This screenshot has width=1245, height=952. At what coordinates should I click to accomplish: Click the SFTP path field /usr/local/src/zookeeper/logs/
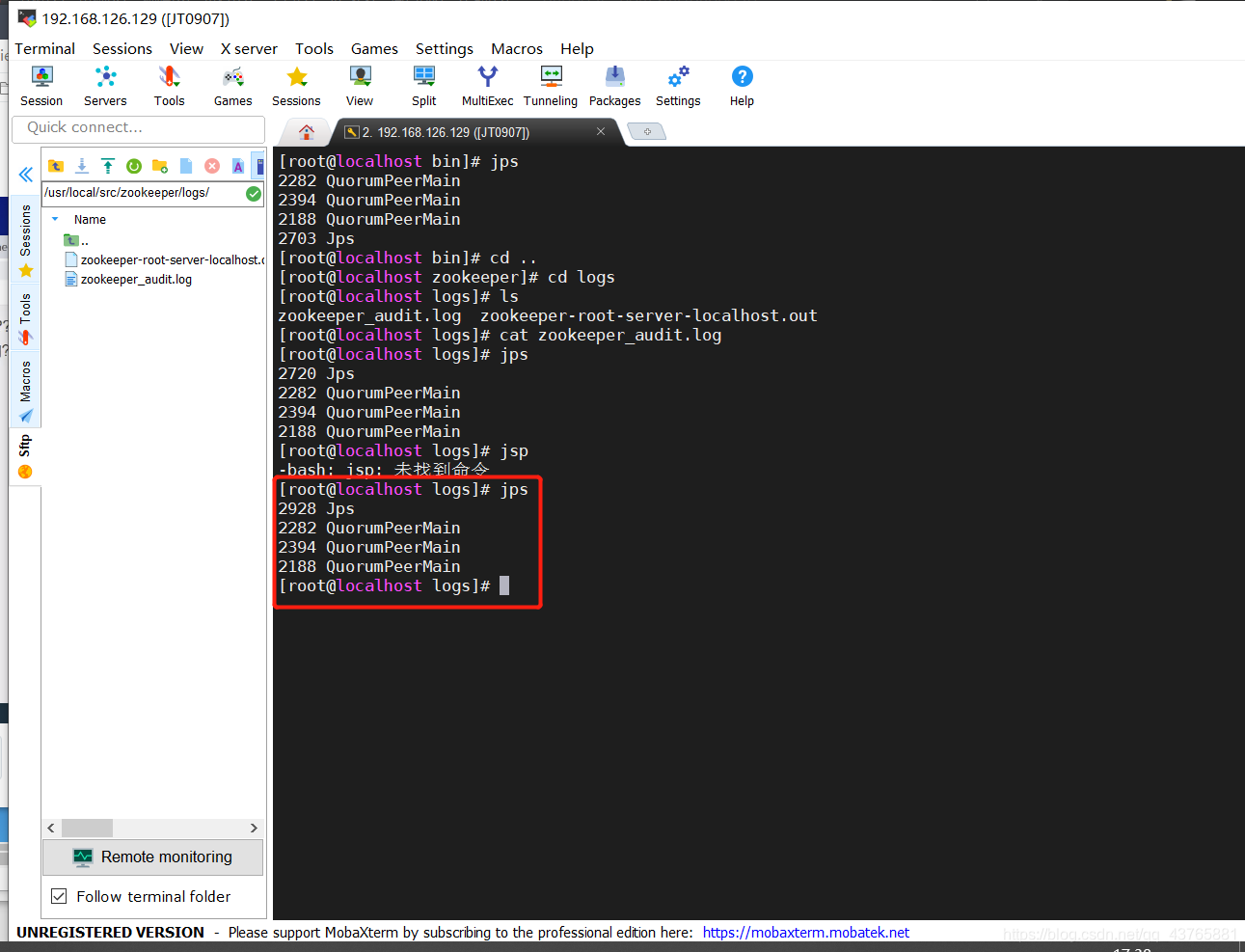click(x=142, y=193)
